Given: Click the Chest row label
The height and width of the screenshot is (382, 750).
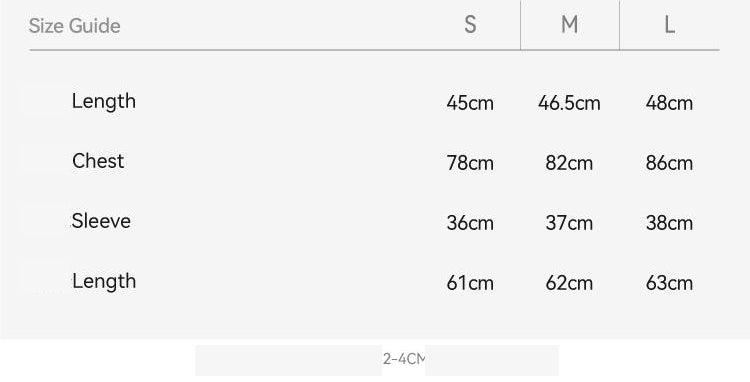Looking at the screenshot, I should coord(98,161).
